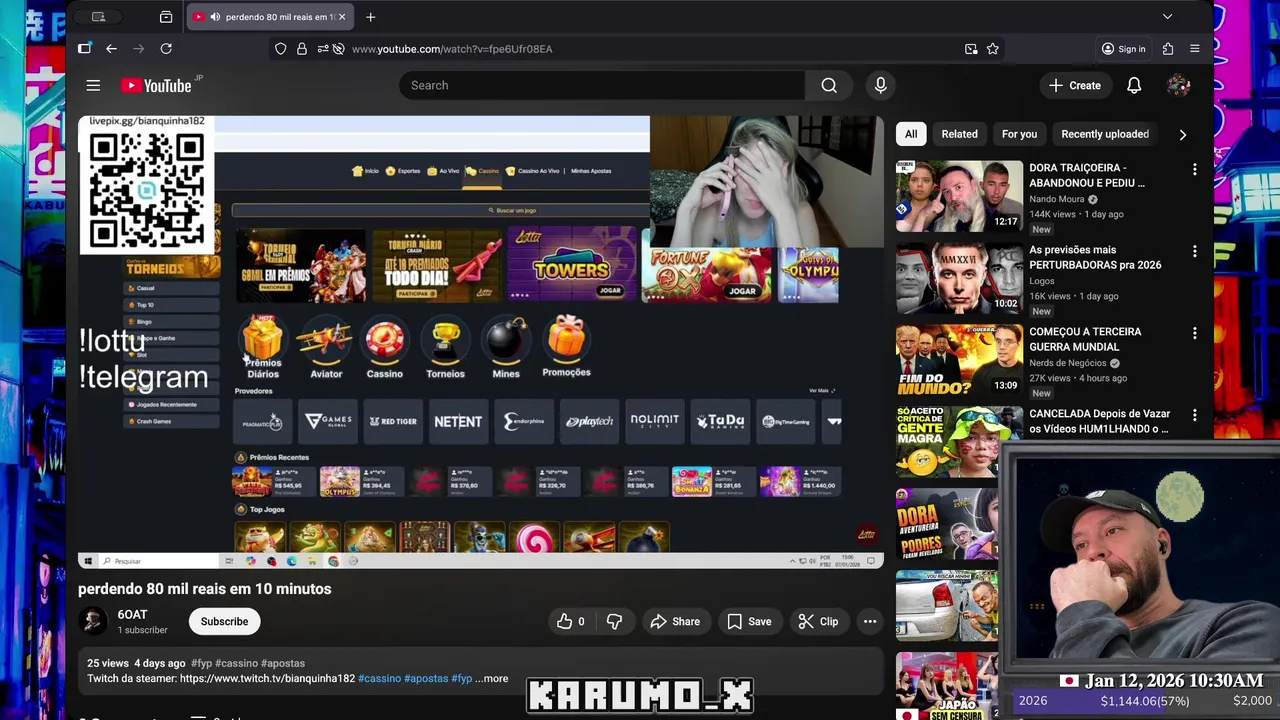Open YouTube notifications bell
The image size is (1280, 720).
tap(1134, 86)
